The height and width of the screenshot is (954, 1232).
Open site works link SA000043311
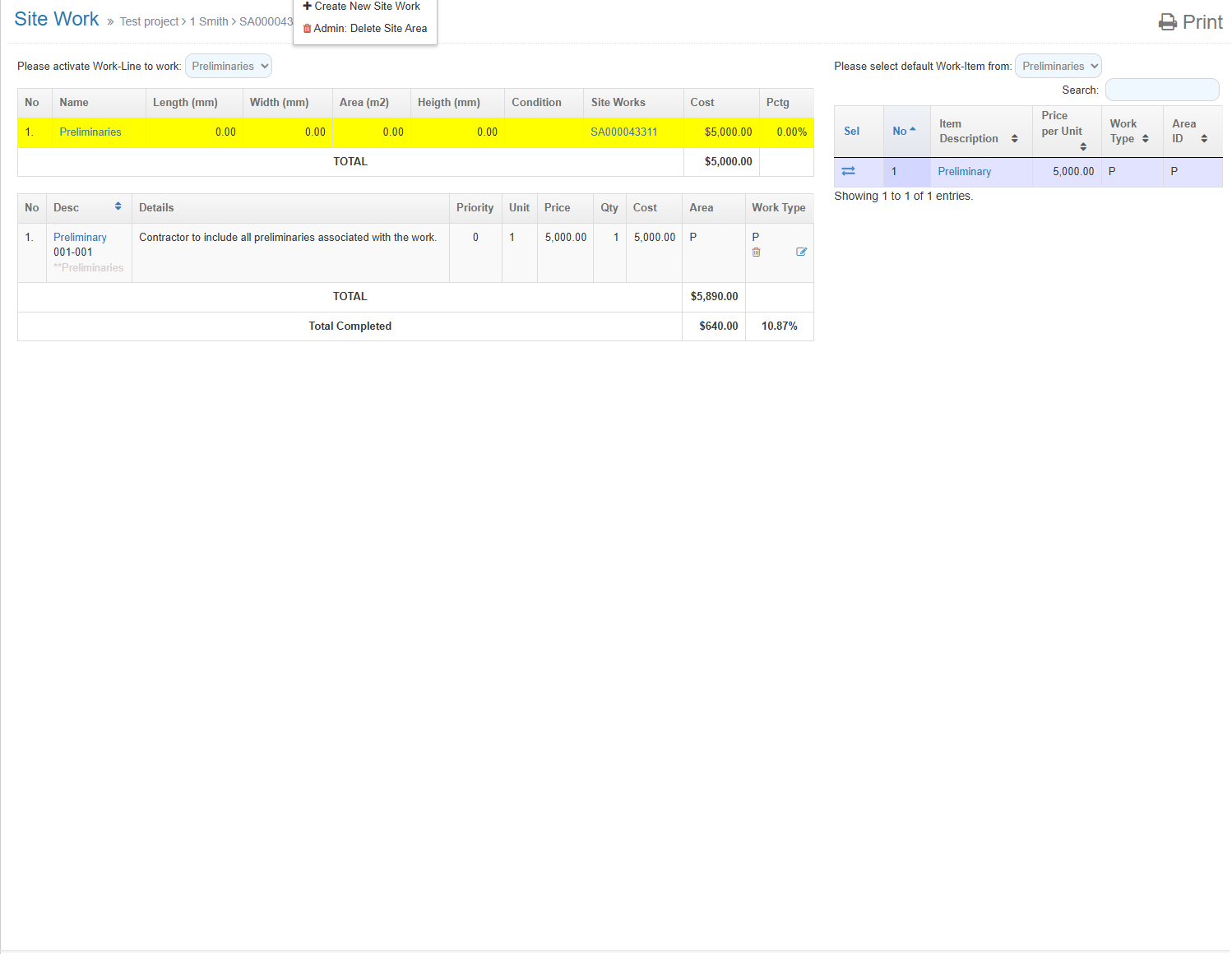(x=623, y=132)
